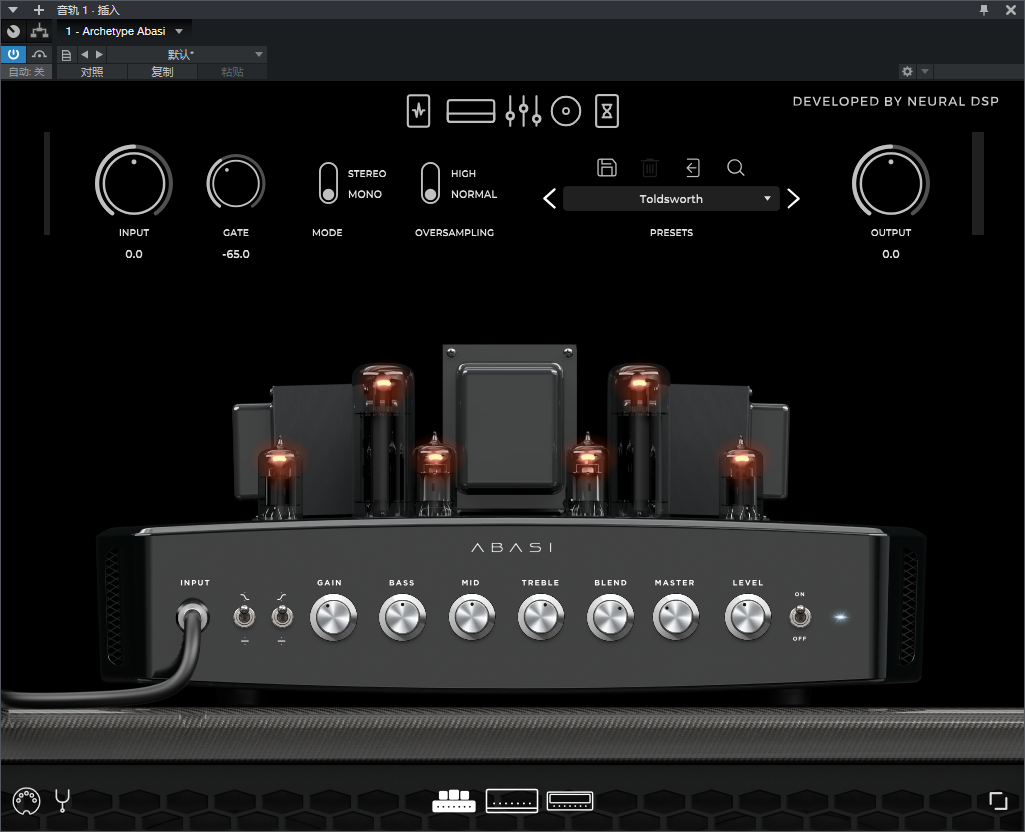1025x832 pixels.
Task: Close the plugin window
Action: [x=1011, y=10]
